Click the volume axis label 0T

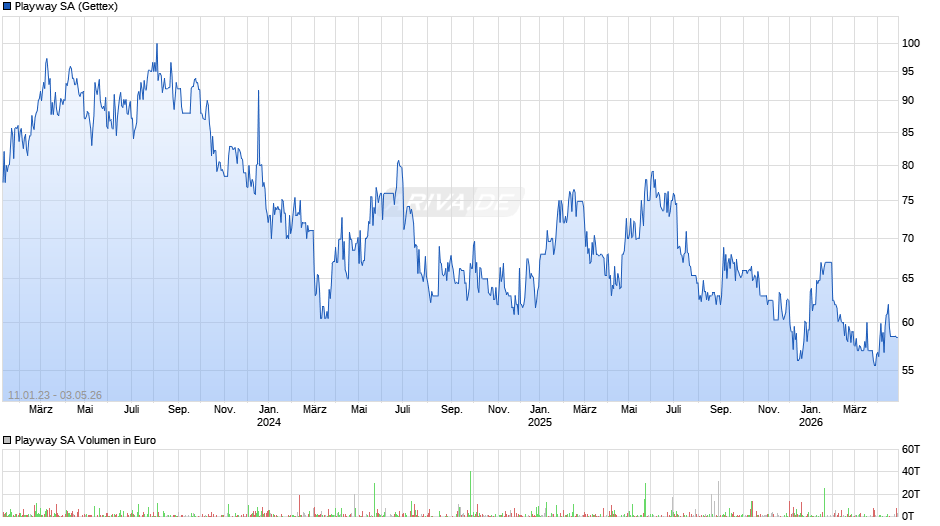(x=908, y=516)
